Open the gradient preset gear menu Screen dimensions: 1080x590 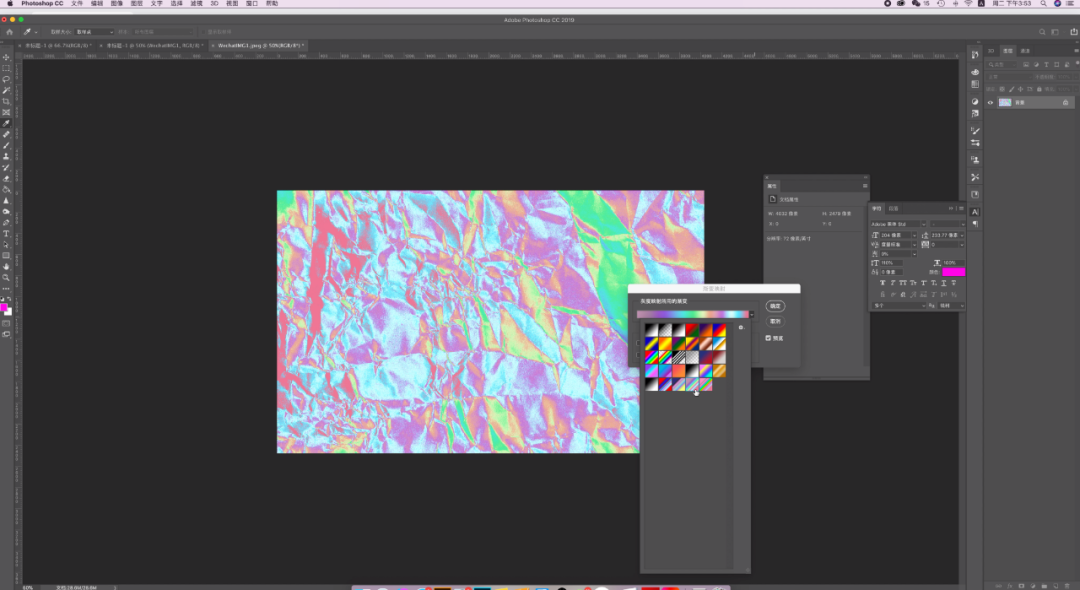[741, 327]
